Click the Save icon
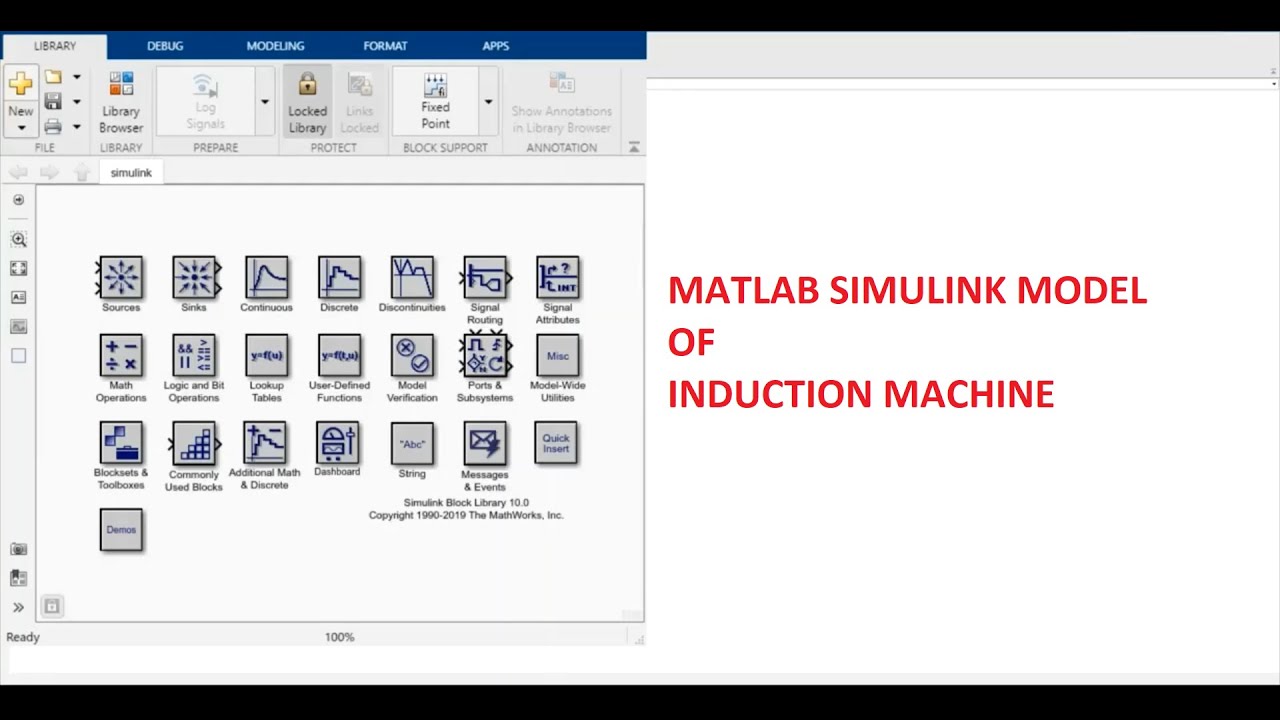Screen dimensions: 1280x720 click(x=53, y=102)
